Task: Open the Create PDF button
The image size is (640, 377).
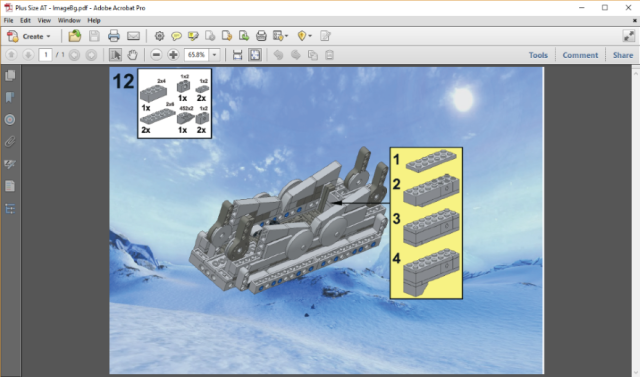Action: (29, 36)
